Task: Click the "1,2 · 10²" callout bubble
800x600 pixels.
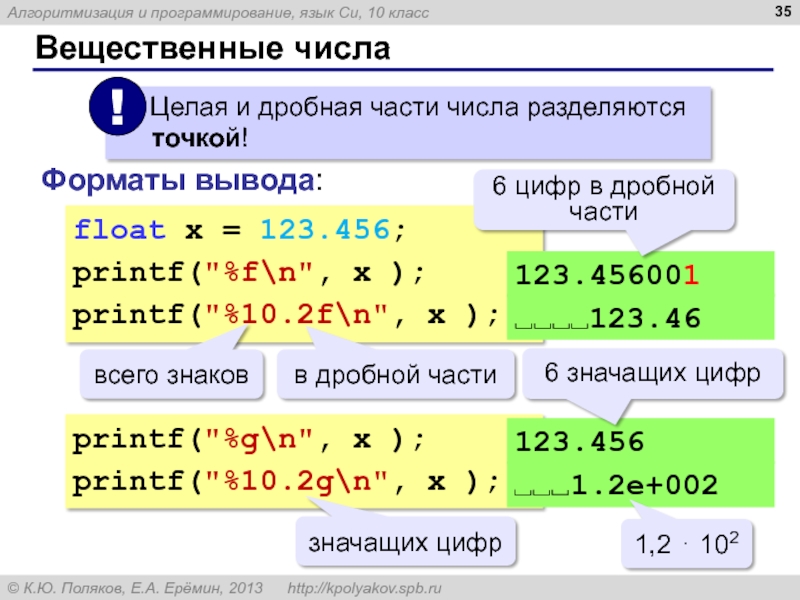Action: click(x=687, y=546)
